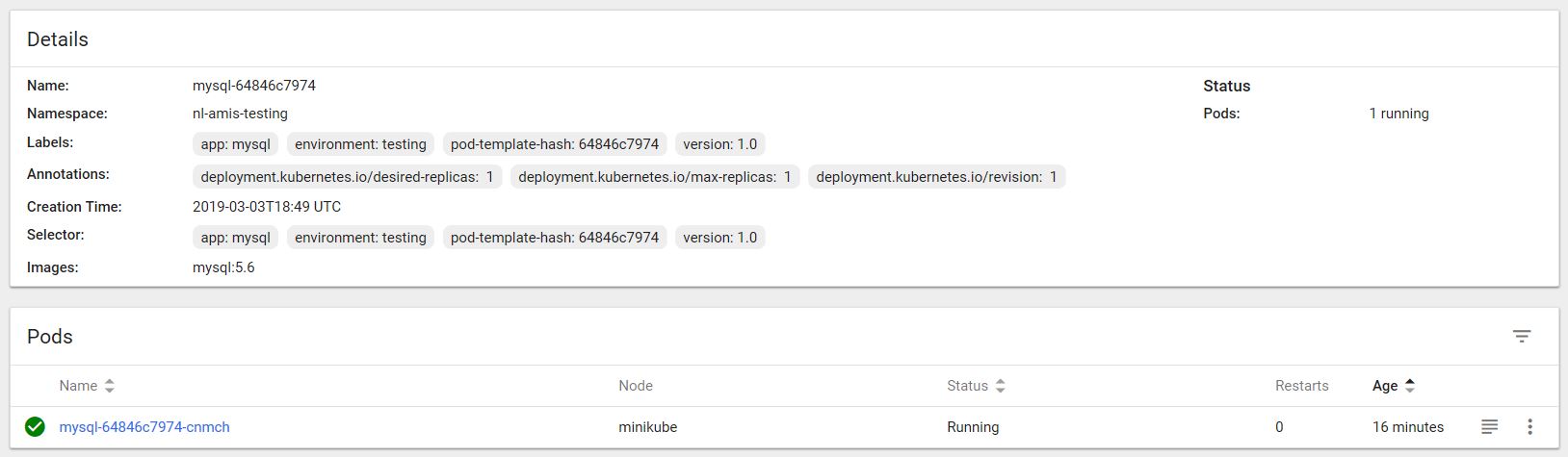Click the 'version: 1.0' selector chip
The width and height of the screenshot is (1568, 457).
pos(719,238)
